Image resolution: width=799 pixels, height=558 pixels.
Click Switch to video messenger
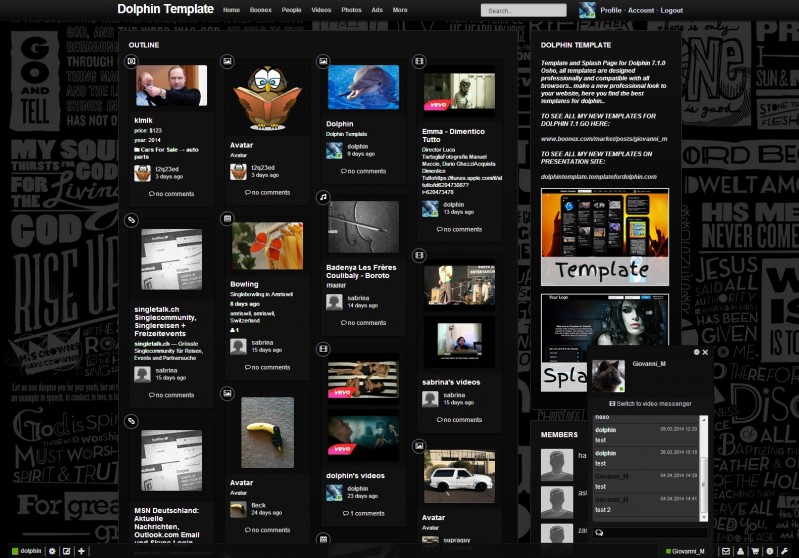click(x=650, y=404)
